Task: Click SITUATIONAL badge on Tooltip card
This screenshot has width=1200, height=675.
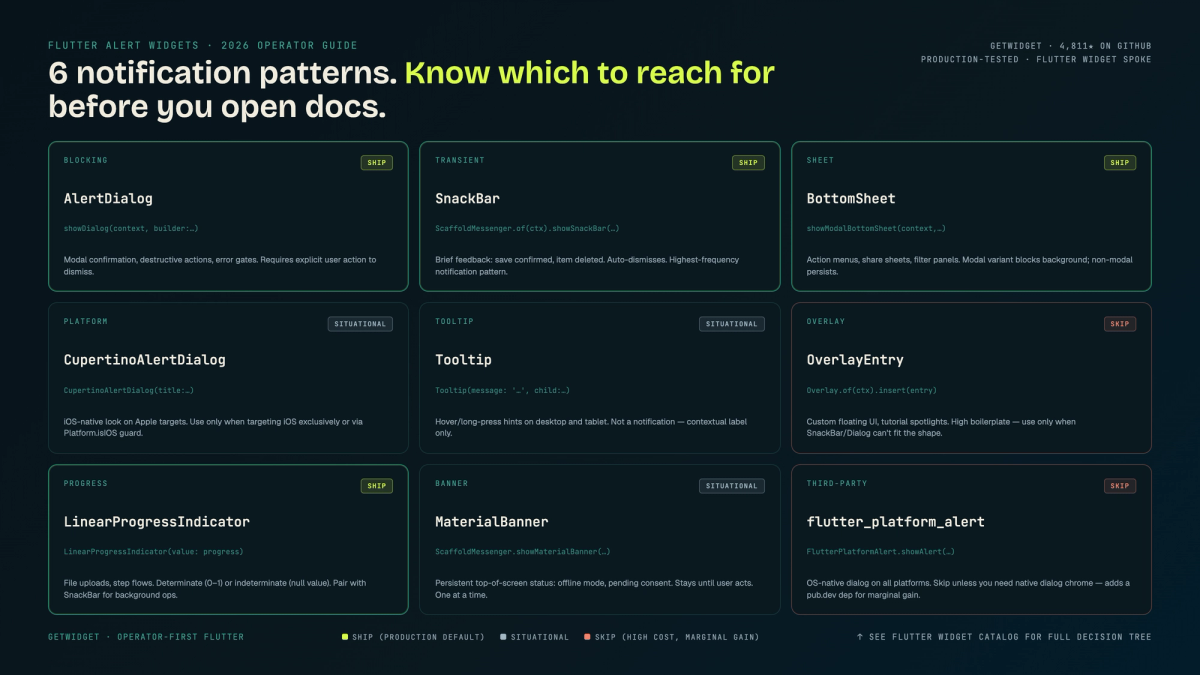Action: (732, 324)
